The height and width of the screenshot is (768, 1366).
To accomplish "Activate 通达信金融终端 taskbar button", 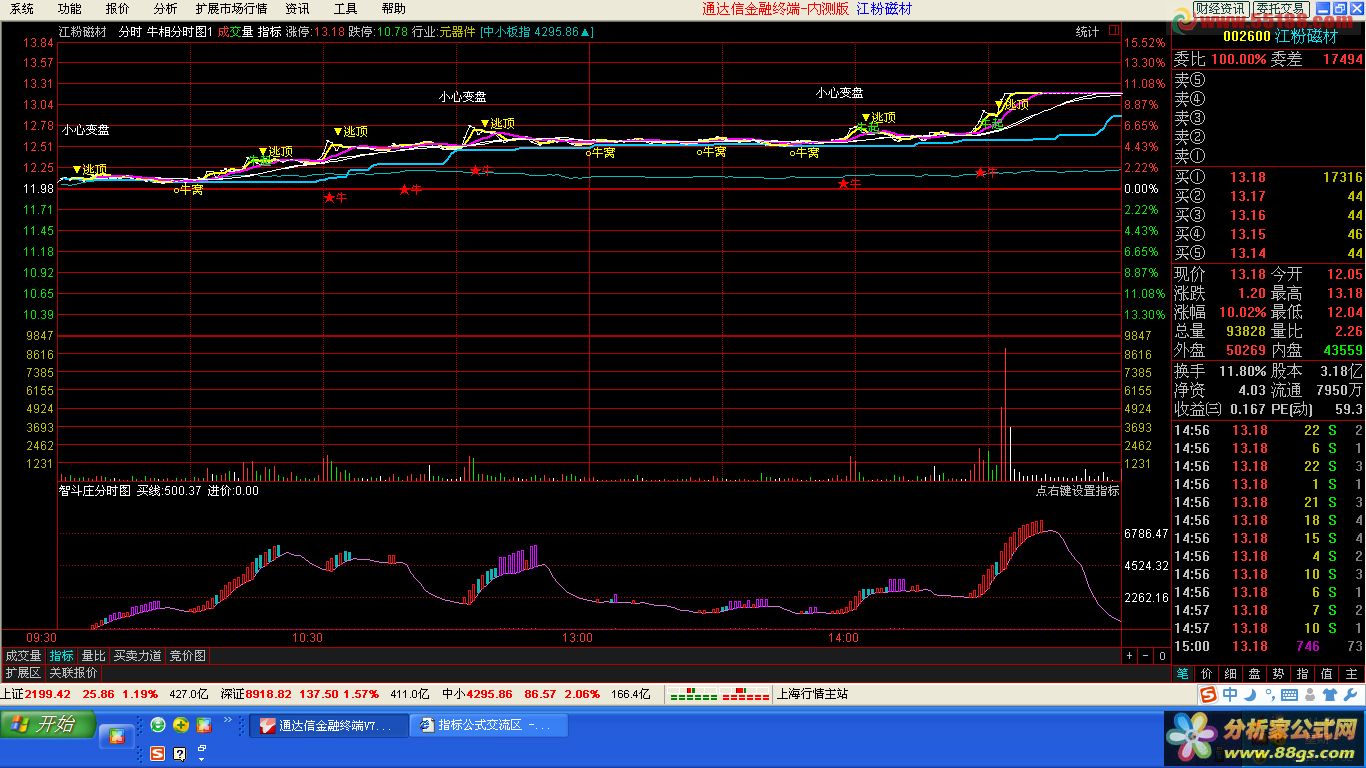I will pyautogui.click(x=329, y=725).
